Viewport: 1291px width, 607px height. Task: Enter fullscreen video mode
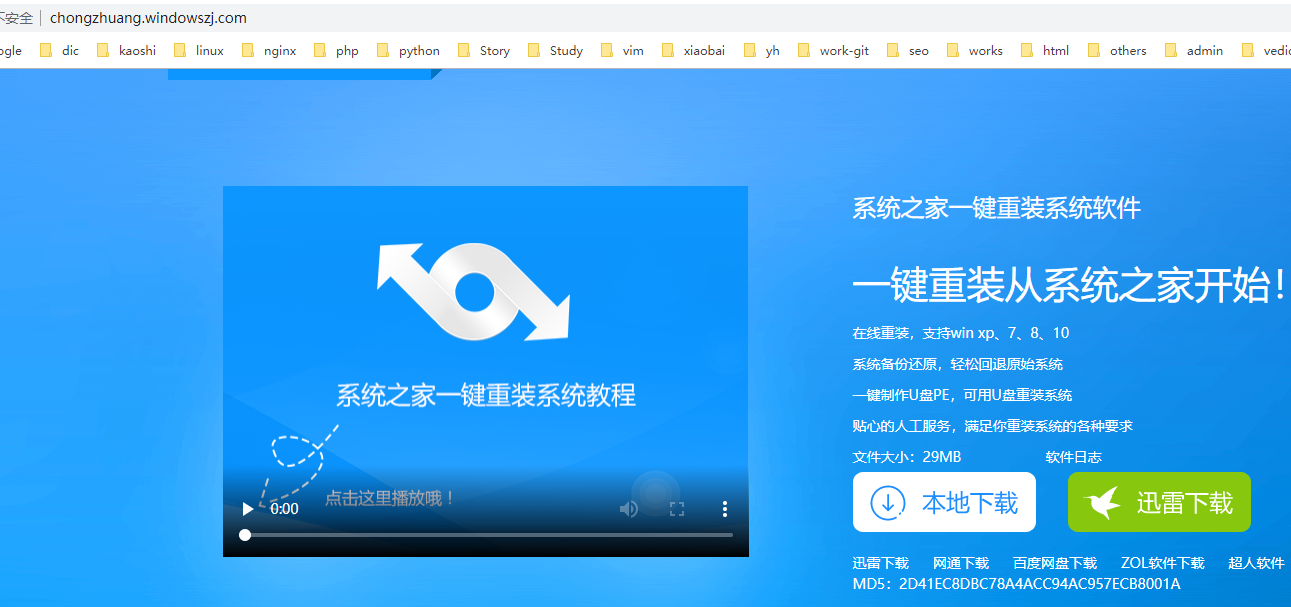(677, 509)
